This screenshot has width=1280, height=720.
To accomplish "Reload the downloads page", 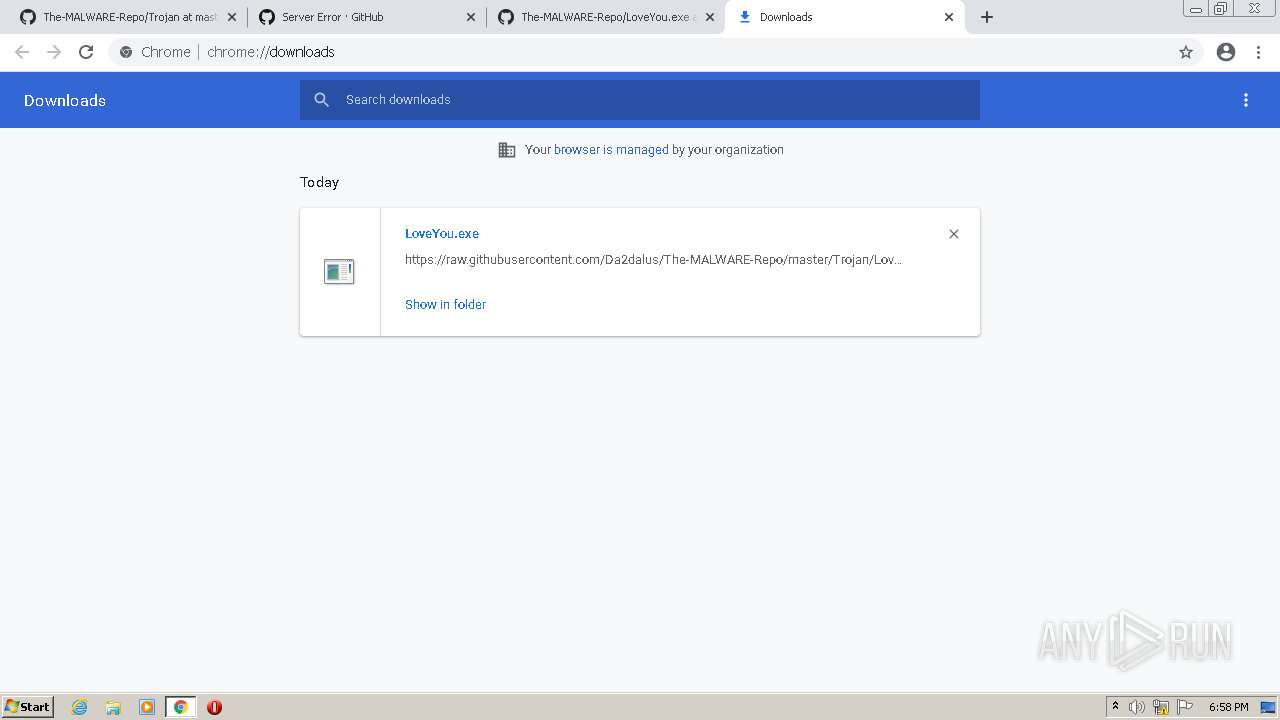I will (86, 52).
